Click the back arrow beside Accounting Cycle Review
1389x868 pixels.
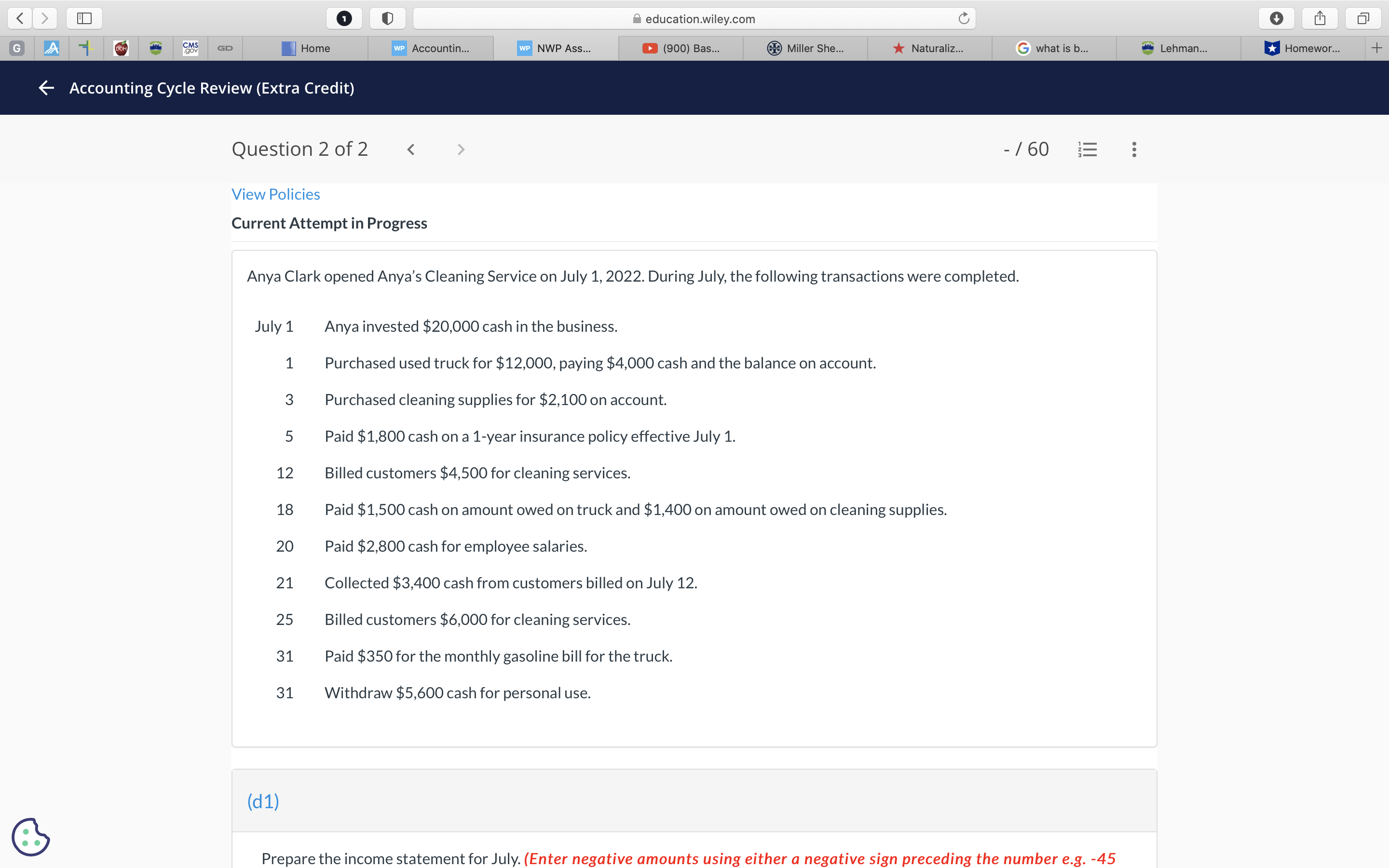coord(46,88)
